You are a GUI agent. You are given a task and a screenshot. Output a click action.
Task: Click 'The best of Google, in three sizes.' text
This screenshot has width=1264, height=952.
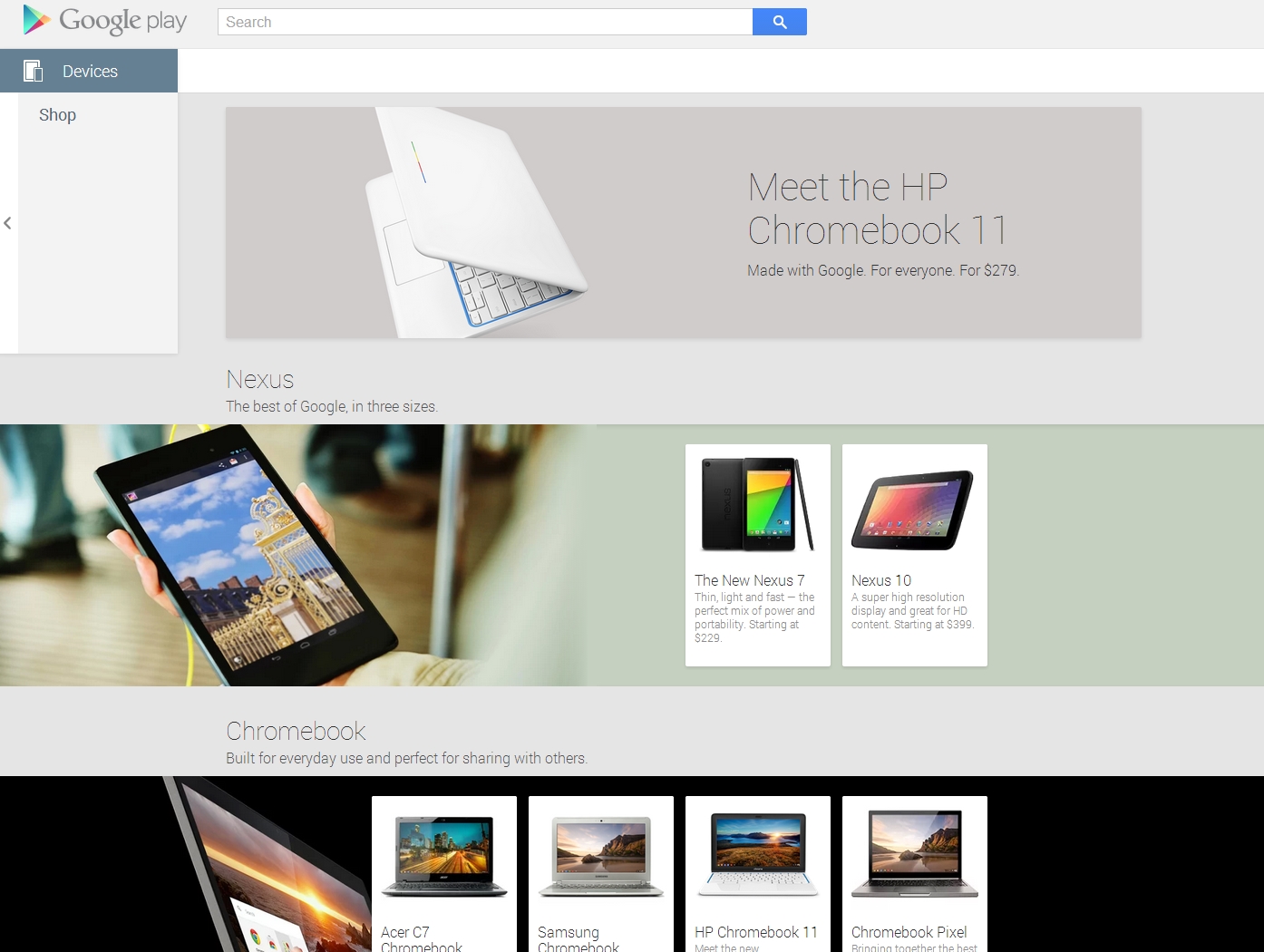(332, 406)
